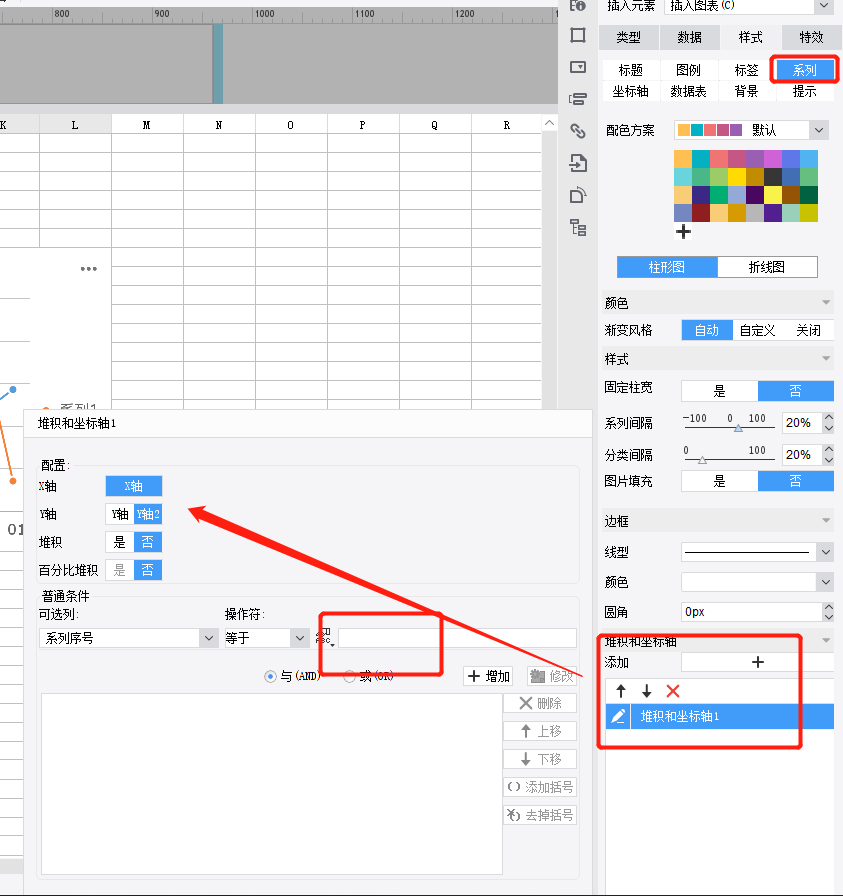Click the hyperlink chain icon in sidebar
The image size is (843, 896).
[x=578, y=131]
